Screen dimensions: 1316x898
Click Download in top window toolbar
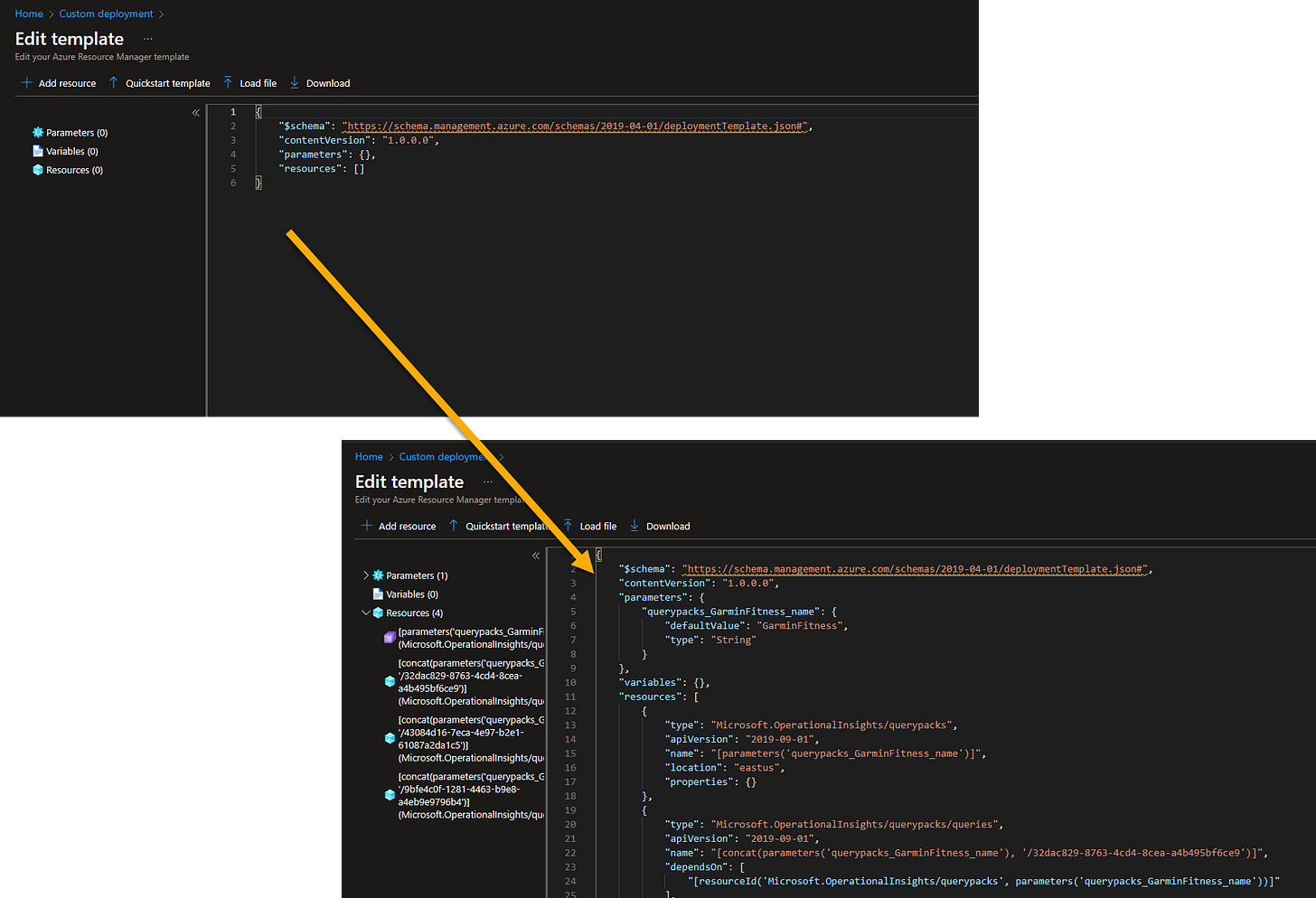click(x=319, y=83)
